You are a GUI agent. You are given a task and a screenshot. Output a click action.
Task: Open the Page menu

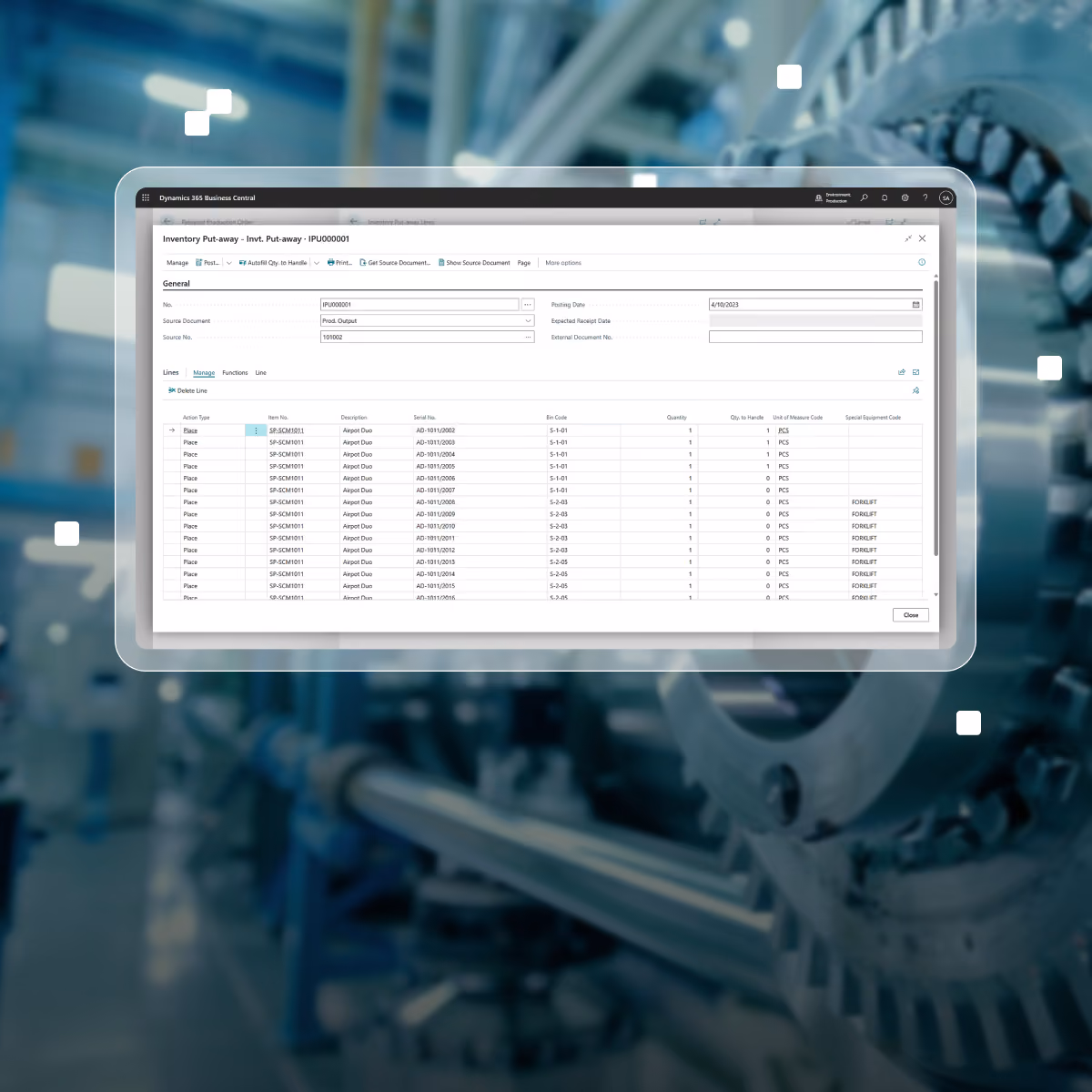524,263
